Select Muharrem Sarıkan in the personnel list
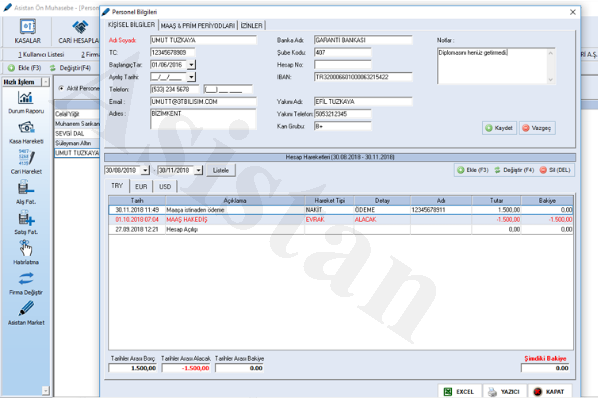The height and width of the screenshot is (398, 598). pyautogui.click(x=77, y=124)
